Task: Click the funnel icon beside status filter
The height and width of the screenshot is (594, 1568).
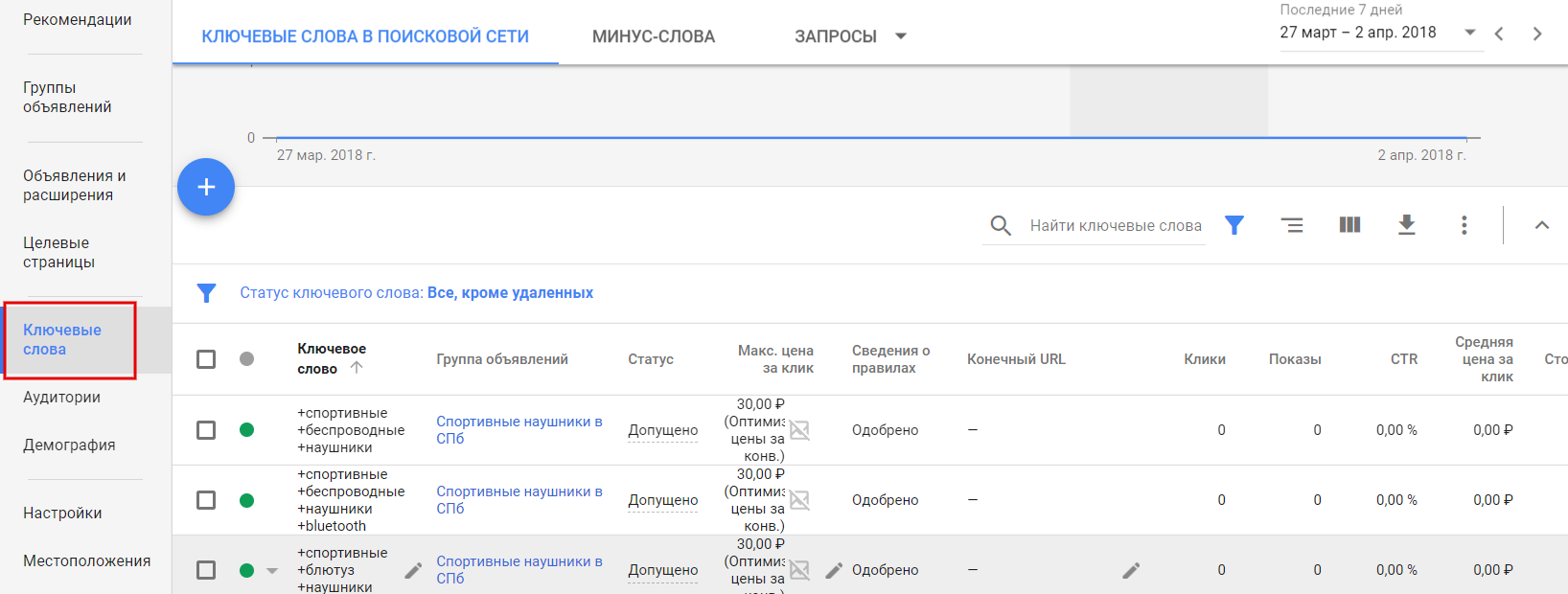Action: [206, 293]
